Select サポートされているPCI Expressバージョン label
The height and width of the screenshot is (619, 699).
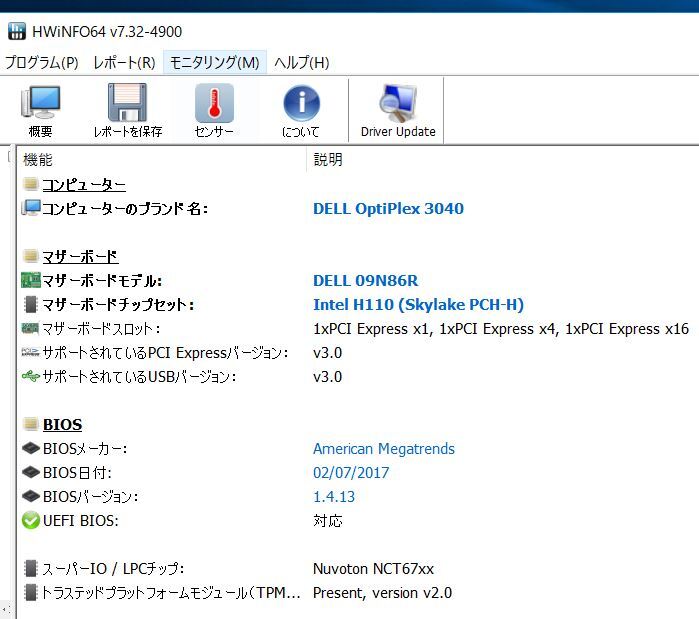(x=165, y=353)
